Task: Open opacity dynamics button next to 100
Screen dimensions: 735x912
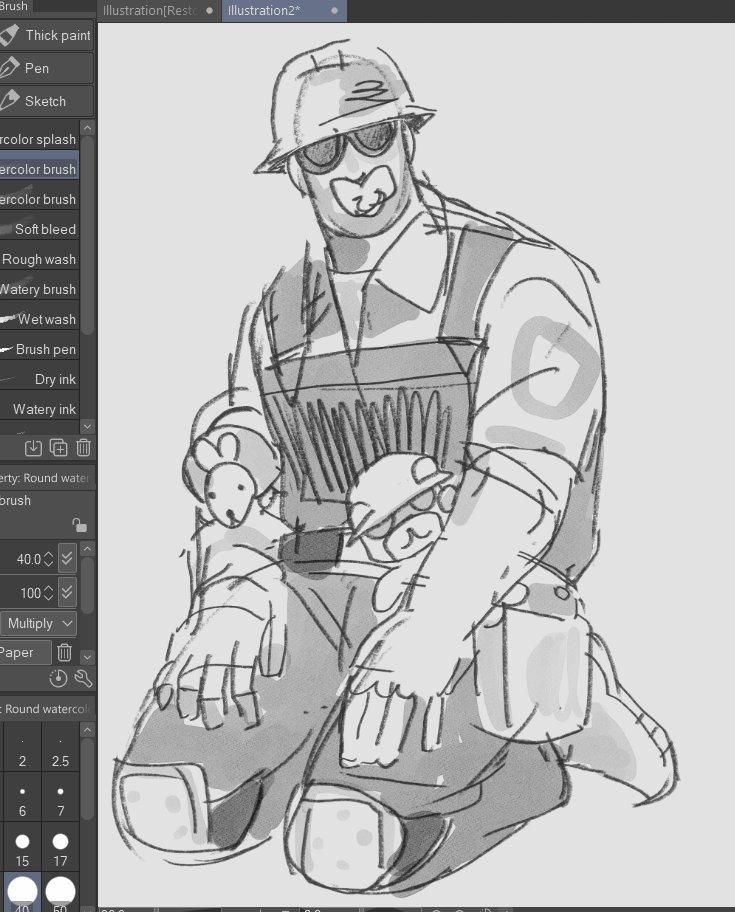Action: pyautogui.click(x=67, y=592)
